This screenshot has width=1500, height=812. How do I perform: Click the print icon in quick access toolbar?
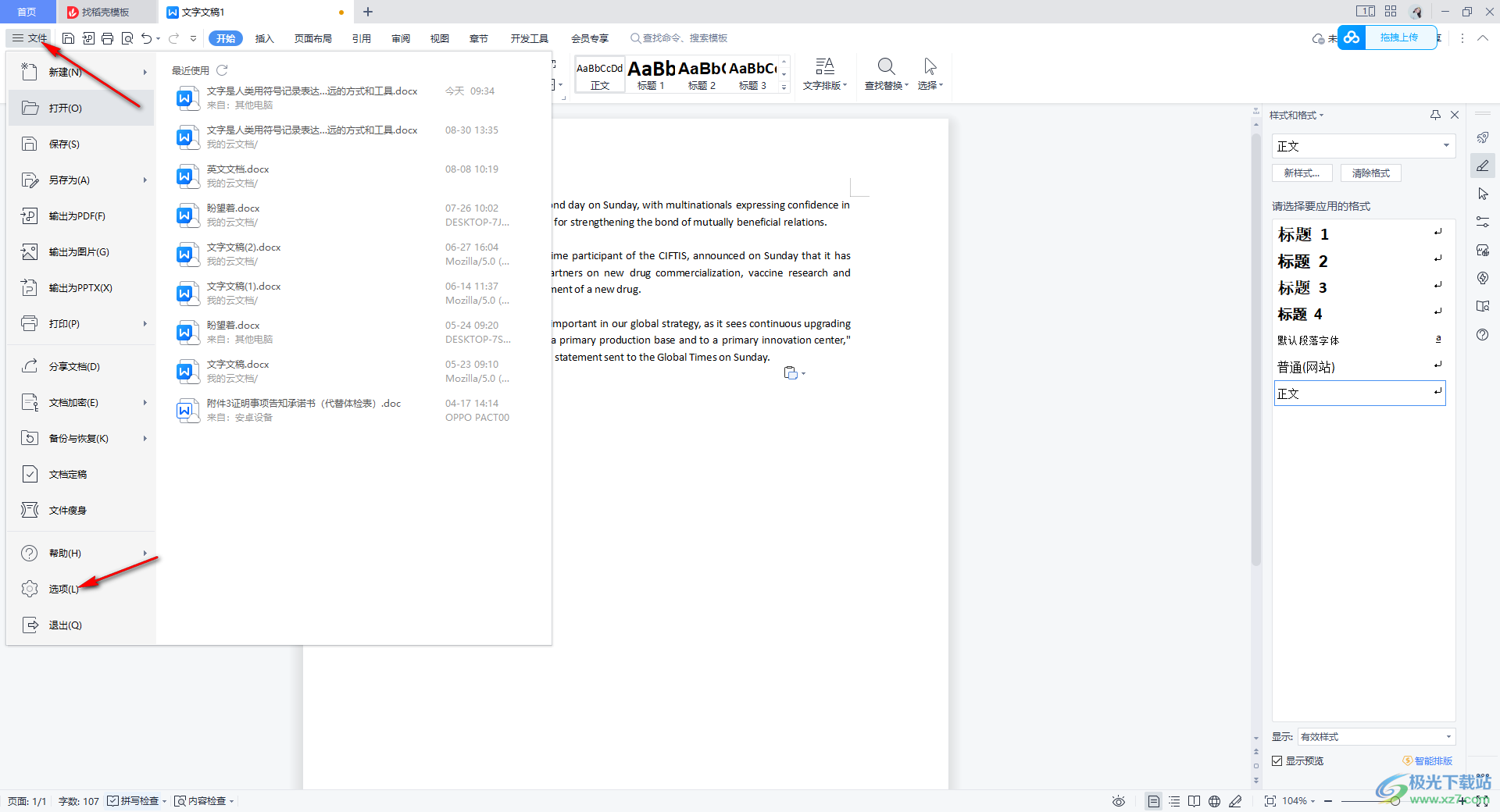[108, 38]
